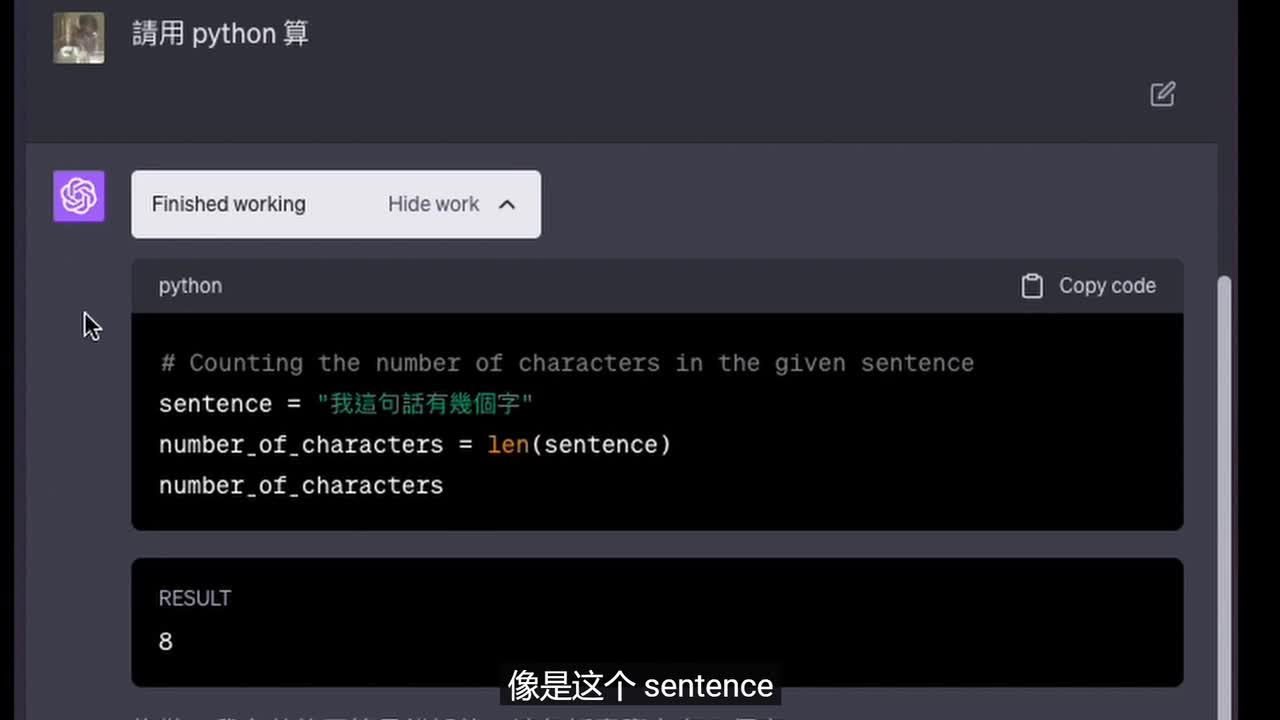Click the edit message pencil icon
This screenshot has width=1280, height=720.
pos(1162,94)
